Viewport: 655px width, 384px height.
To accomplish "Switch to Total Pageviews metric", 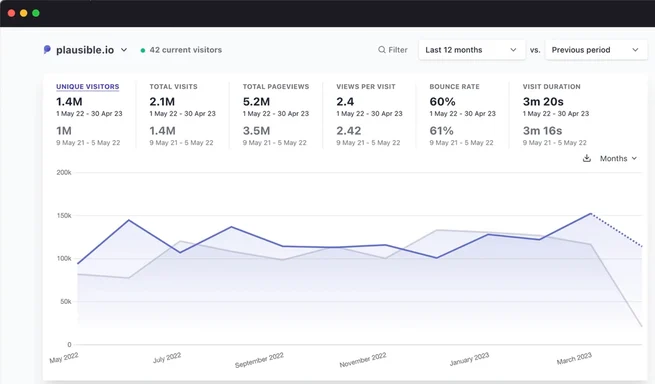I will coord(276,86).
